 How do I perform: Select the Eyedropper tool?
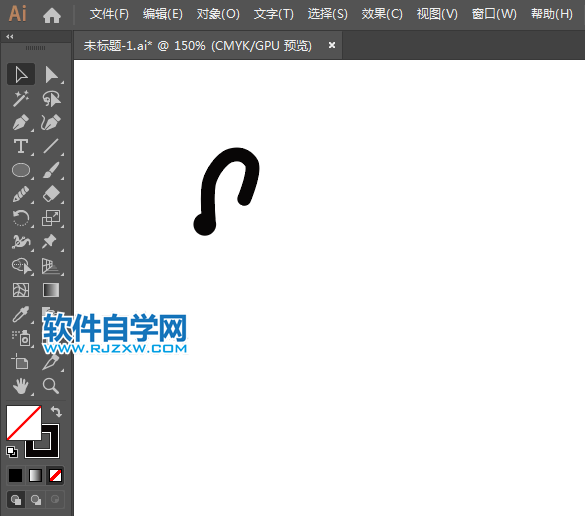(x=21, y=314)
